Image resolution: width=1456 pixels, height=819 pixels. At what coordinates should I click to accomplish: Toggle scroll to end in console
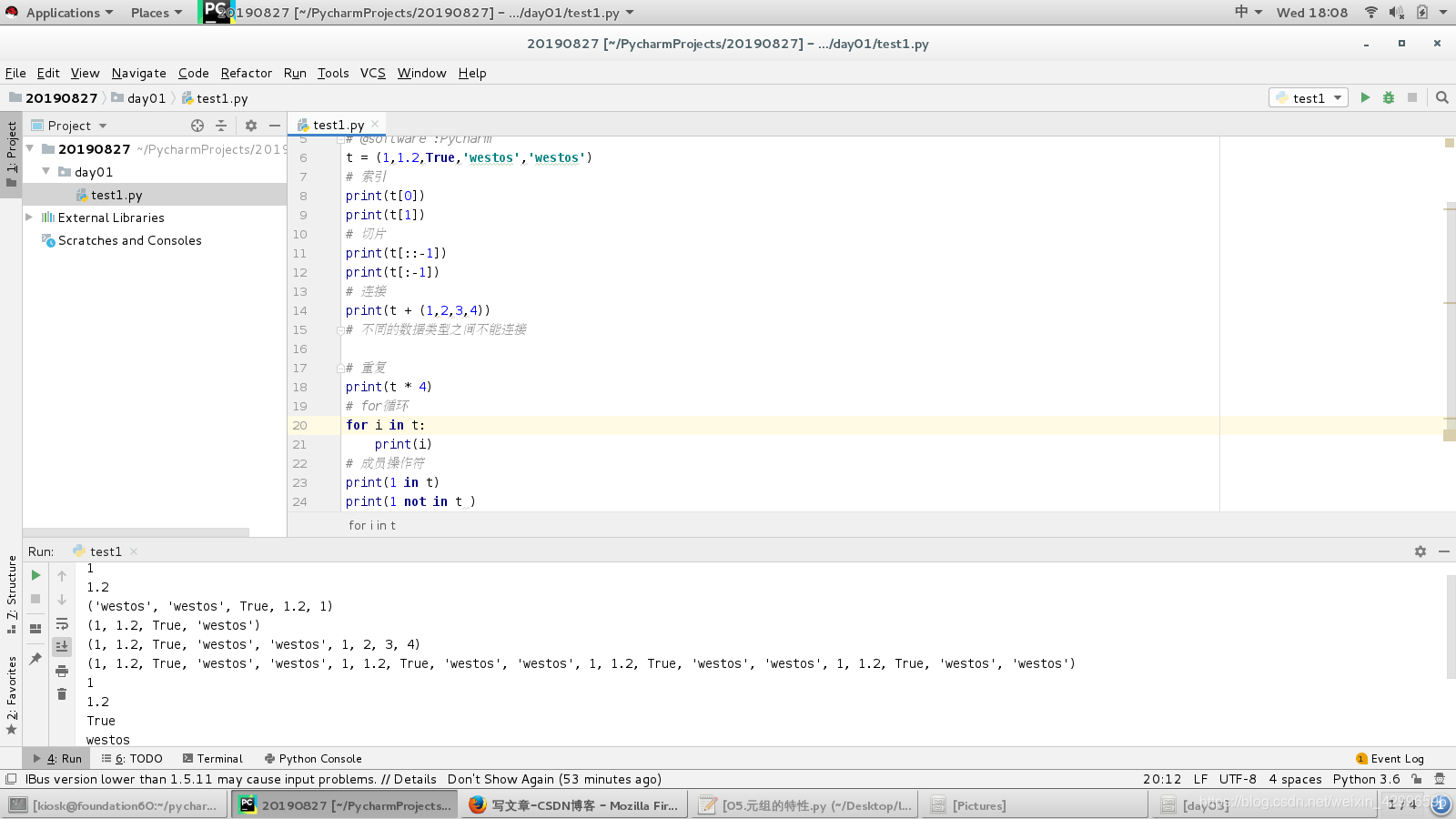click(x=62, y=647)
